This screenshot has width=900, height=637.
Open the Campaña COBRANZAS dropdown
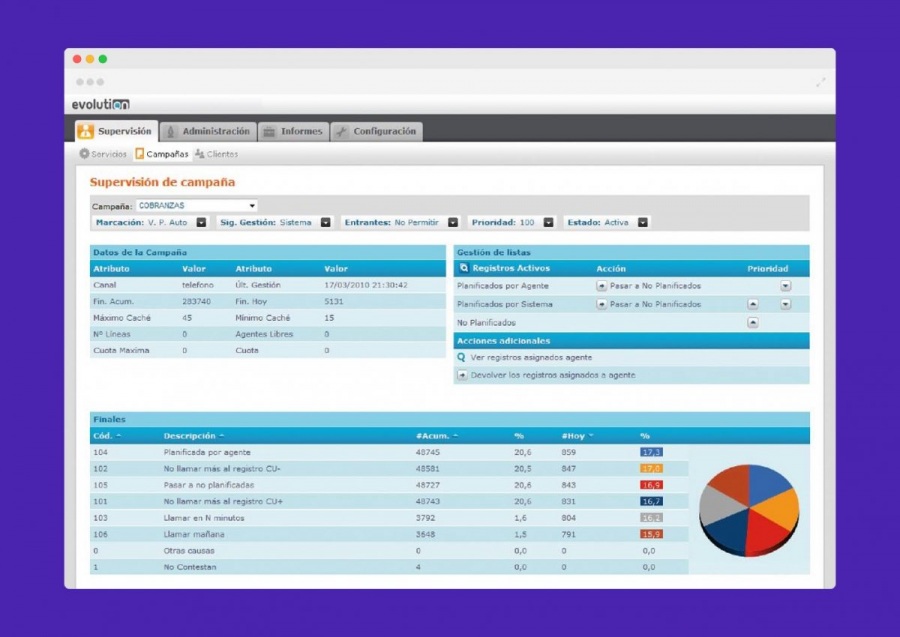(x=196, y=205)
